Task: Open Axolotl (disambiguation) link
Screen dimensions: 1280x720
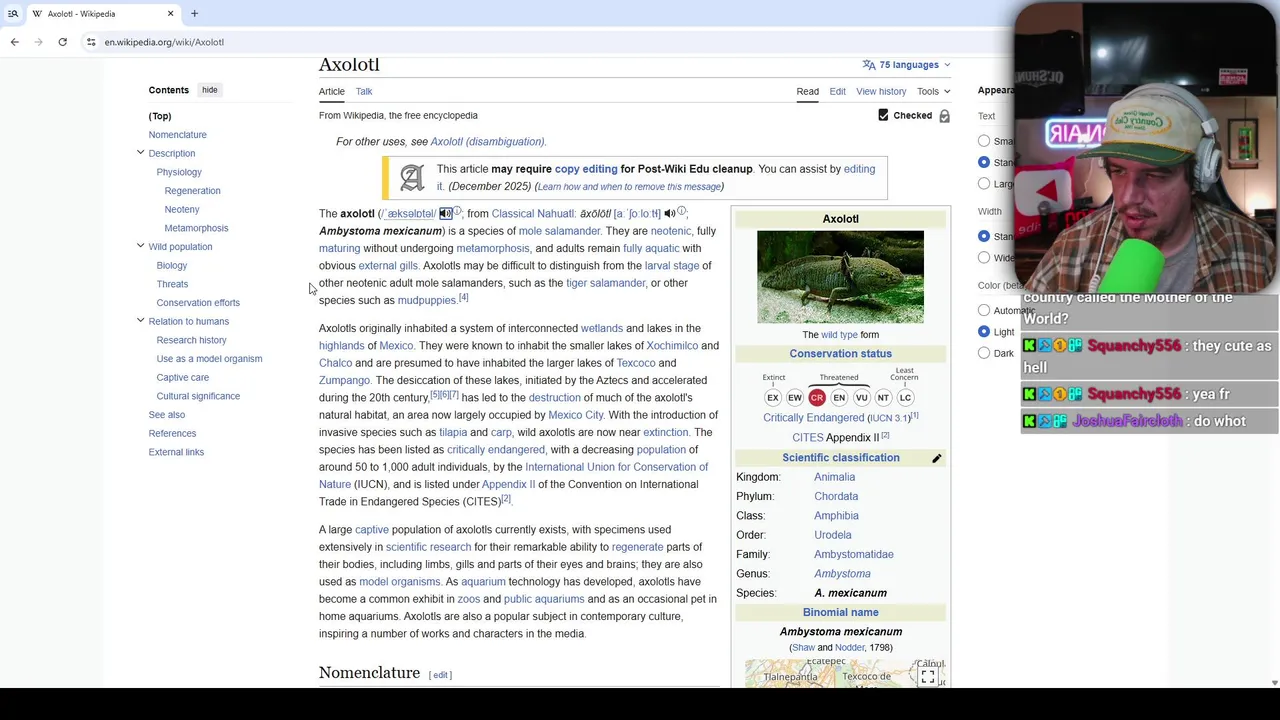Action: click(488, 142)
